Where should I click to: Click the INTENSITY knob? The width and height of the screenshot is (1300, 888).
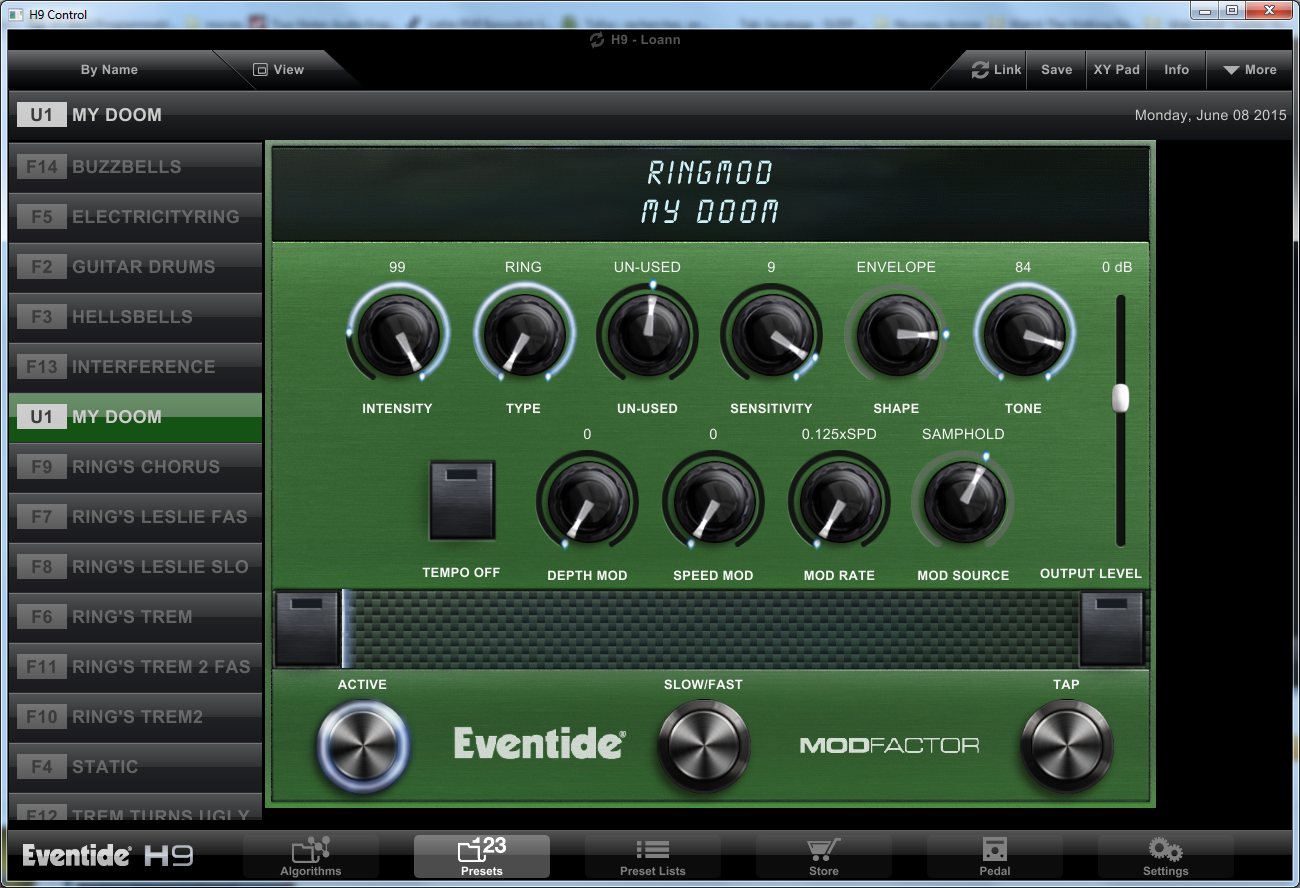[x=398, y=334]
